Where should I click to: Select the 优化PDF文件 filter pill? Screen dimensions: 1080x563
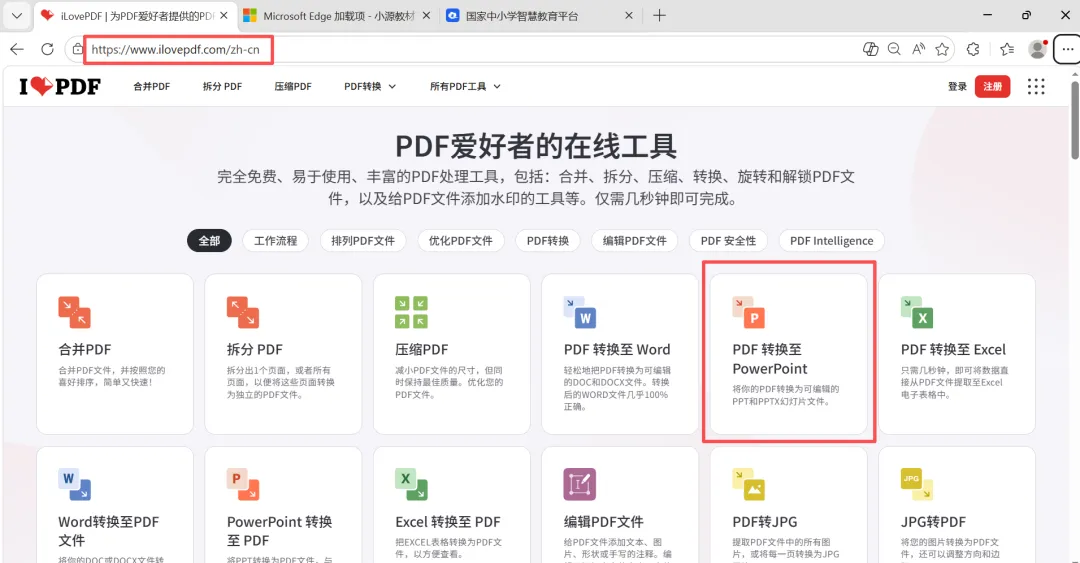pyautogui.click(x=461, y=240)
